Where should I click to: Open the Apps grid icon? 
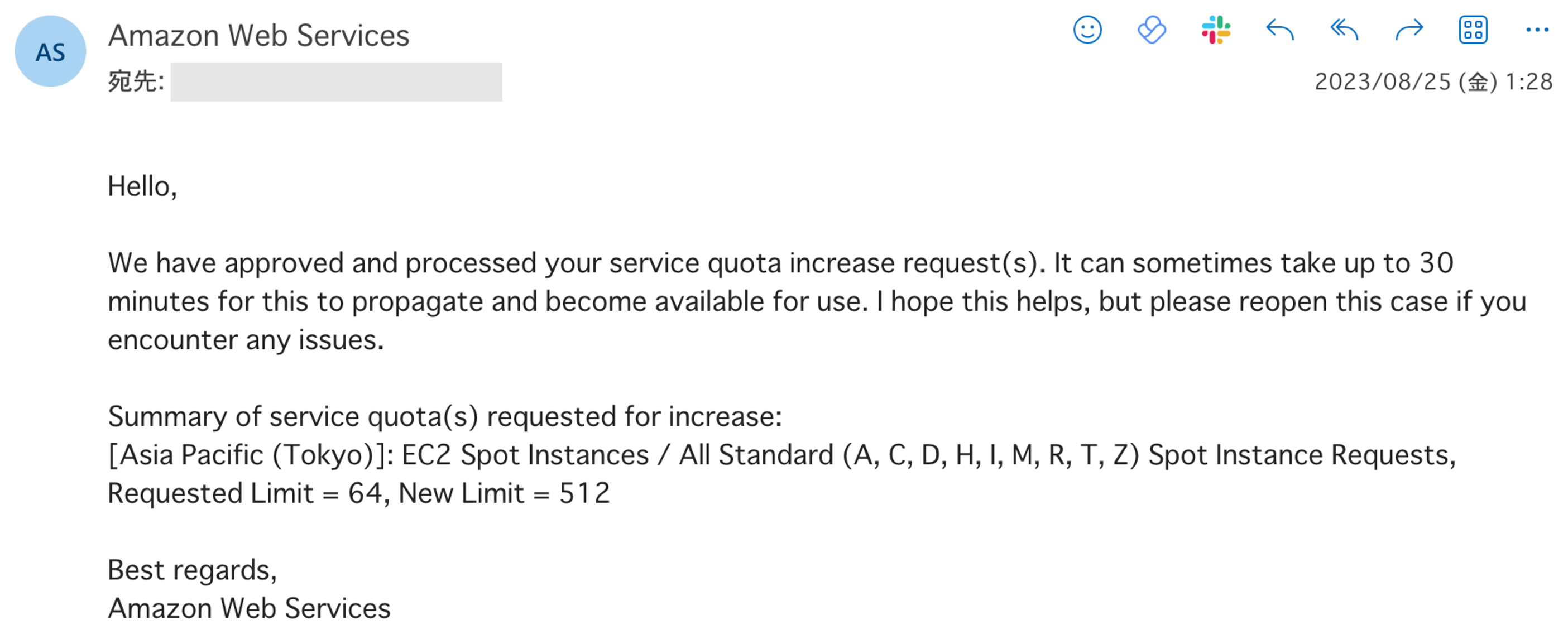[x=1473, y=30]
